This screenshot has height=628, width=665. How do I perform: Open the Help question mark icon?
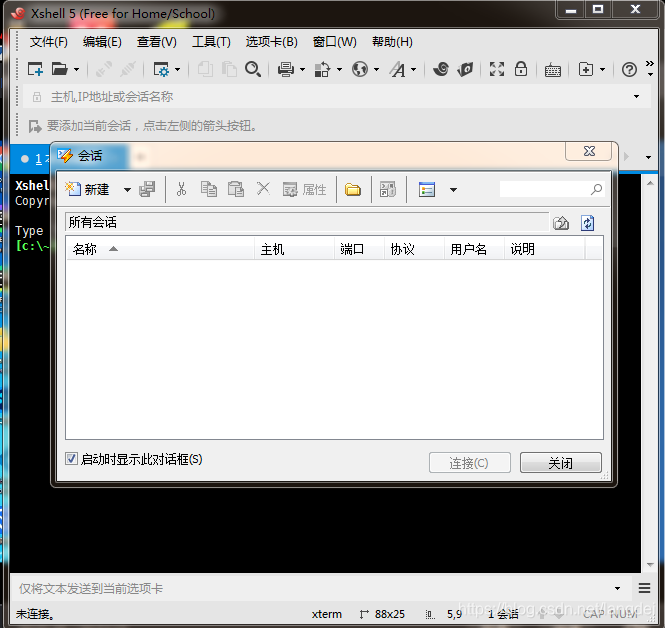click(629, 70)
